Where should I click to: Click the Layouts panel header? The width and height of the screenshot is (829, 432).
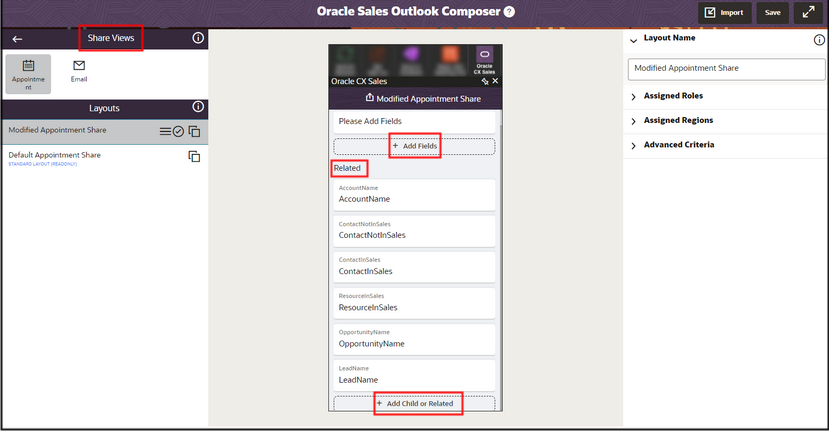[104, 108]
